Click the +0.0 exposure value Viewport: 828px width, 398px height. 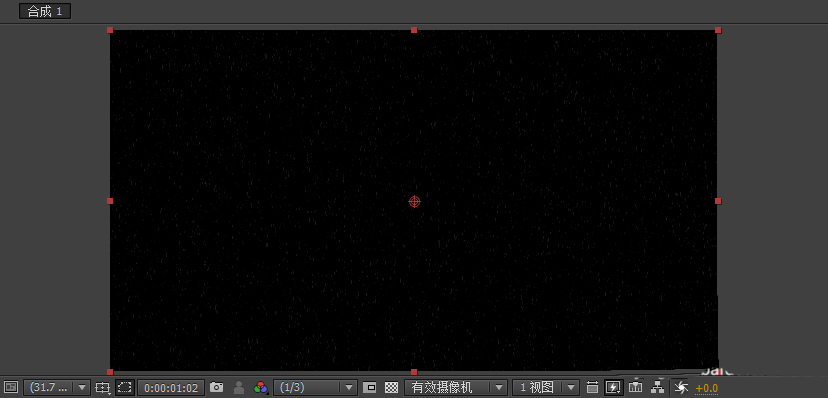point(707,388)
